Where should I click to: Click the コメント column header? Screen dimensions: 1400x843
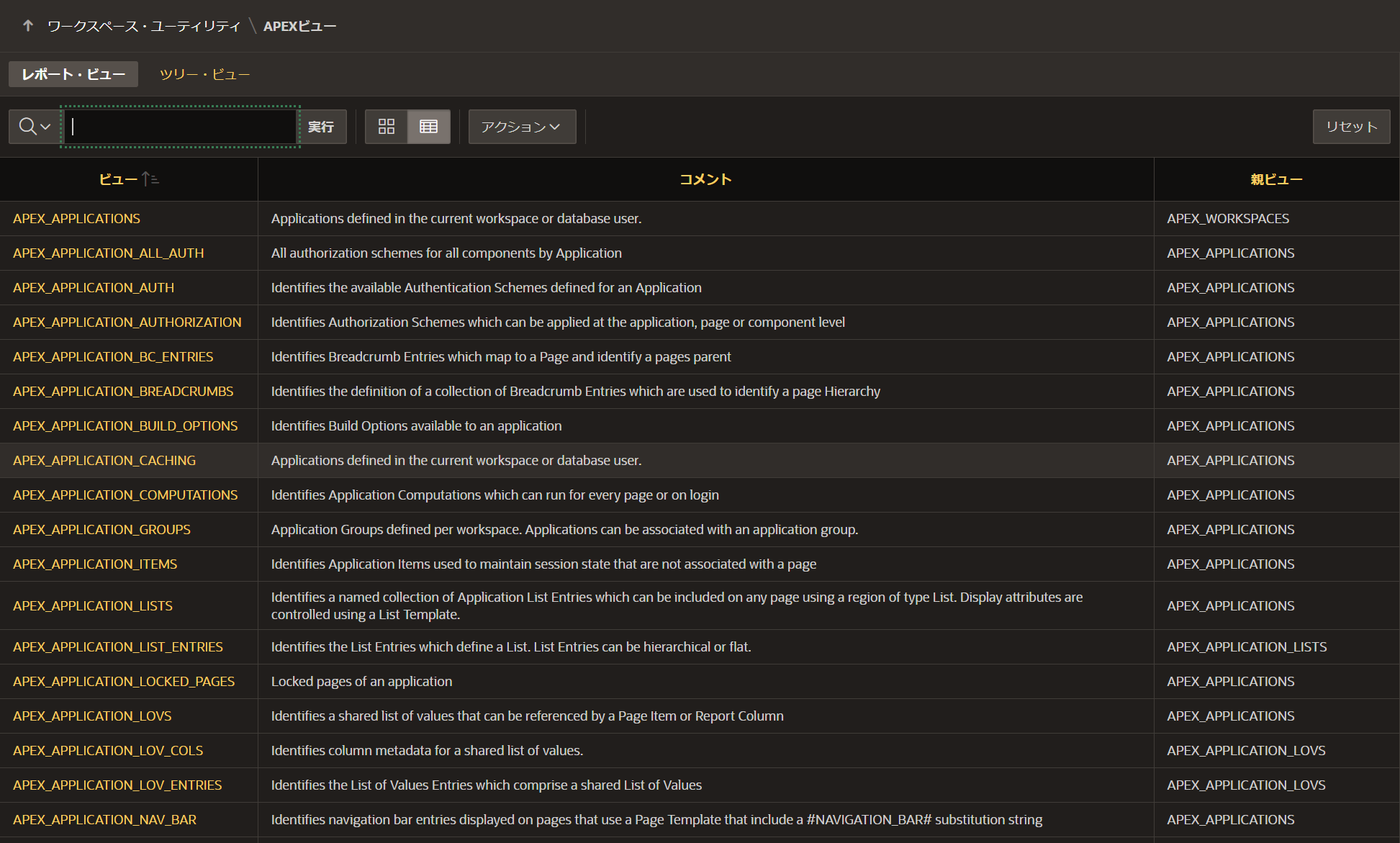[x=705, y=179]
